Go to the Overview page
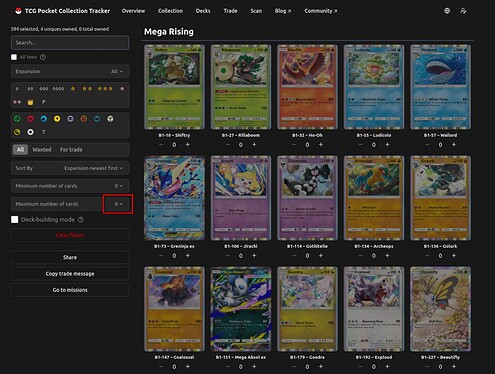The width and height of the screenshot is (495, 374). coord(133,11)
